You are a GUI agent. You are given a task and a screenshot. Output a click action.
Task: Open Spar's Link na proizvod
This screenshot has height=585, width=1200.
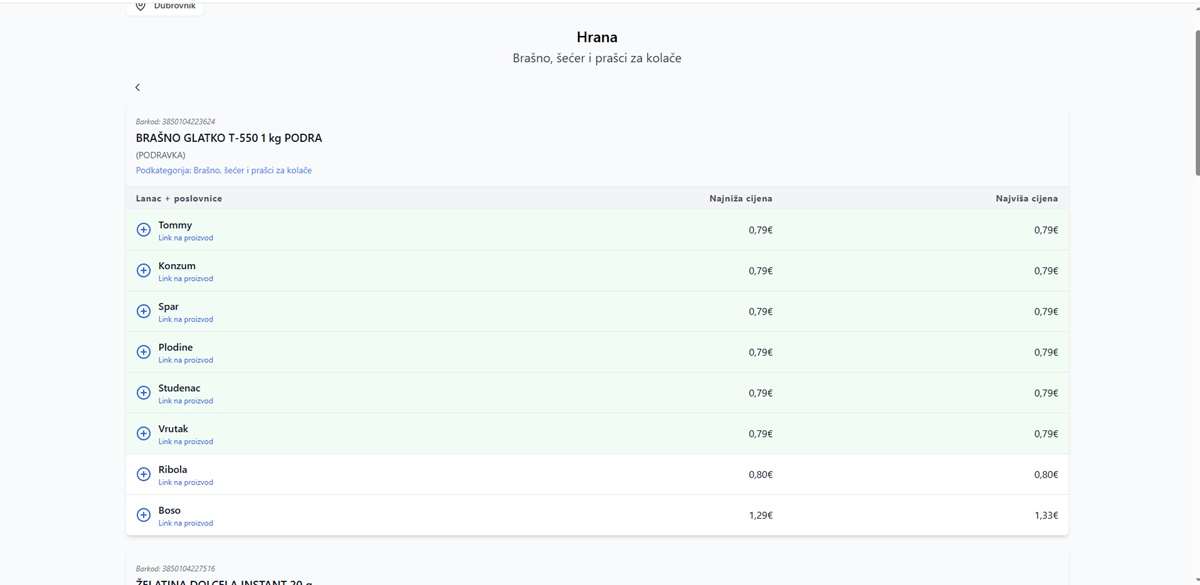(185, 319)
